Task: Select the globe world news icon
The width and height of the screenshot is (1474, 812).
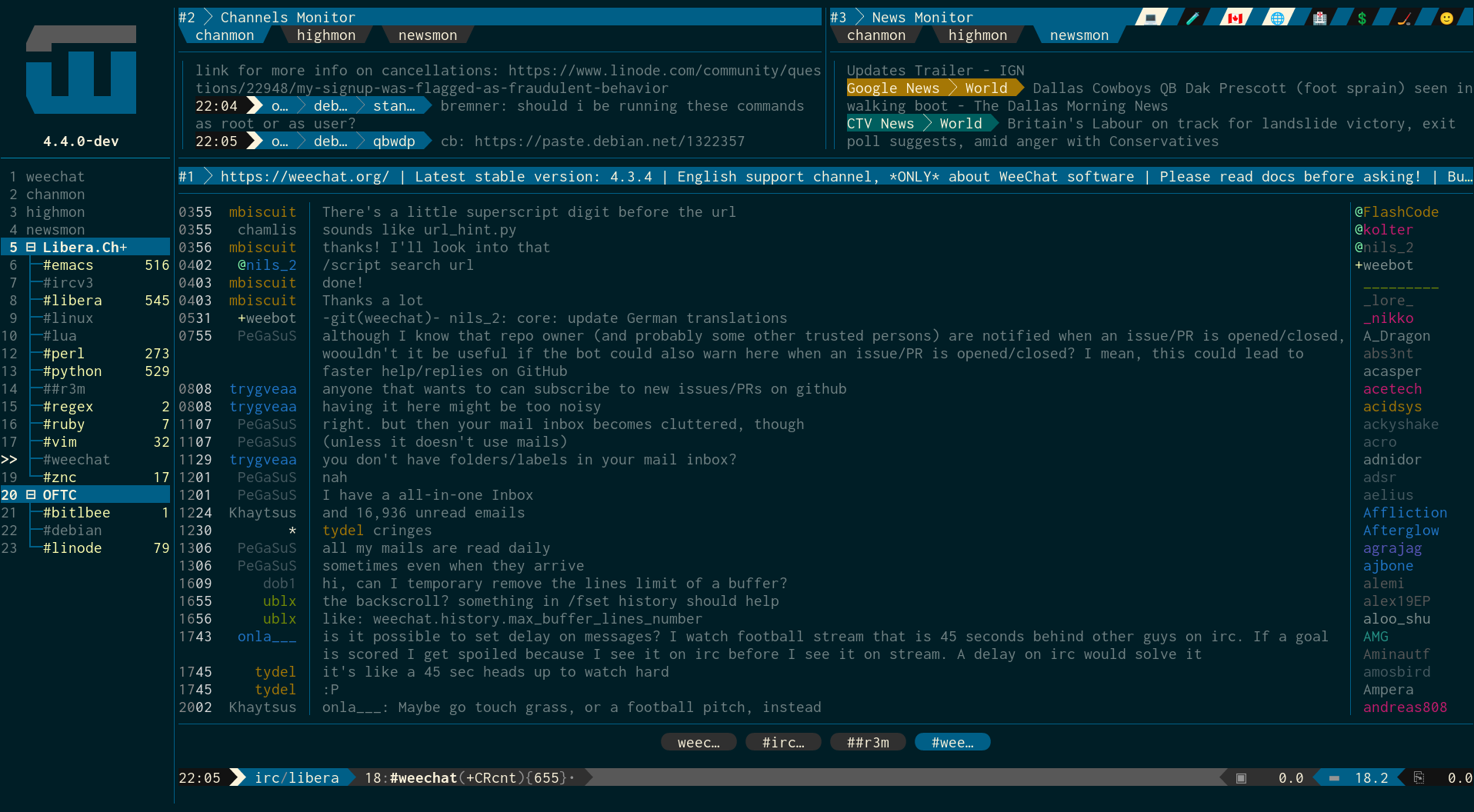Action: pyautogui.click(x=1277, y=18)
